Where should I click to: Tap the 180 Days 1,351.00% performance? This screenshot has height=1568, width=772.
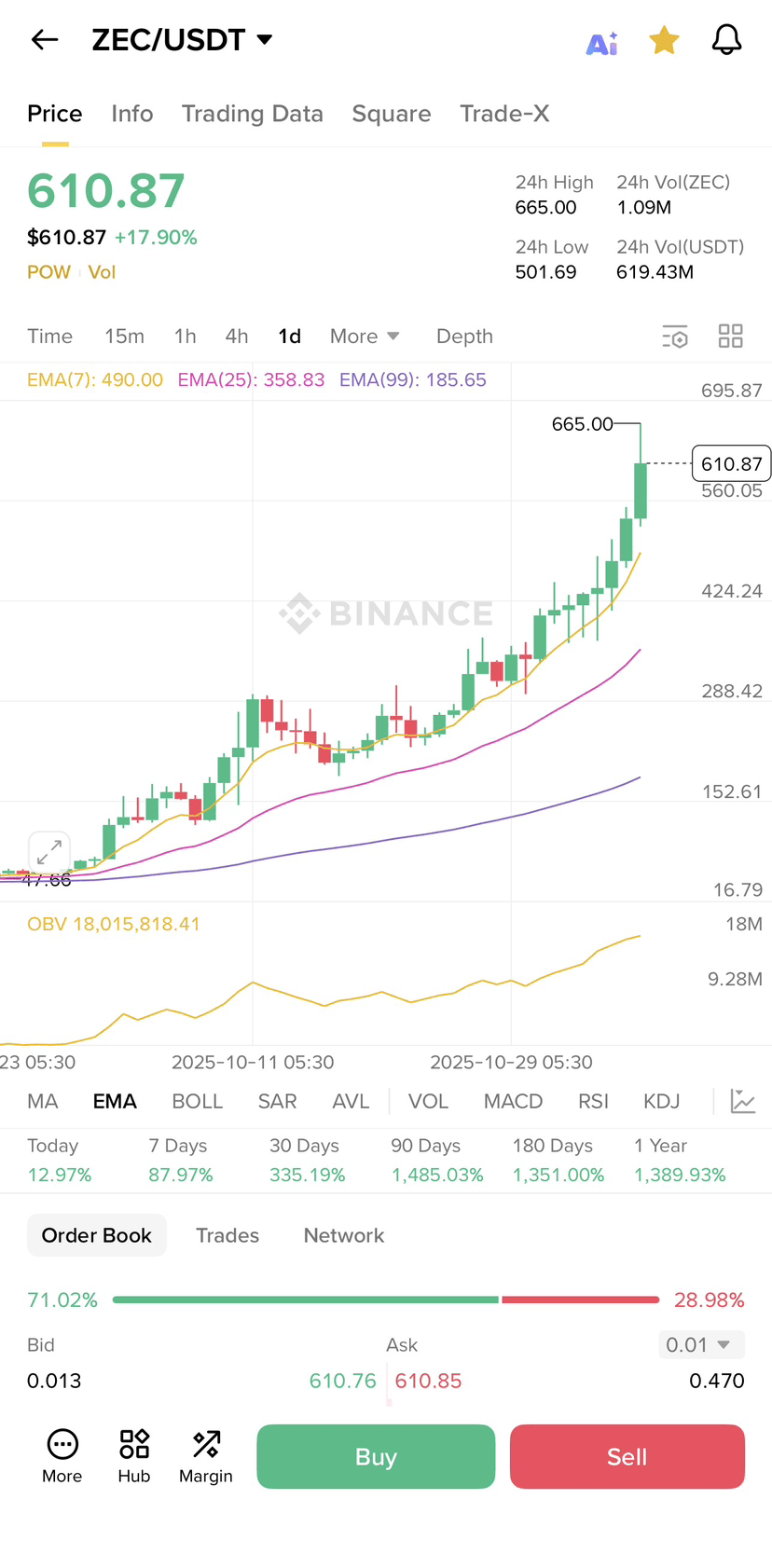pyautogui.click(x=558, y=1160)
